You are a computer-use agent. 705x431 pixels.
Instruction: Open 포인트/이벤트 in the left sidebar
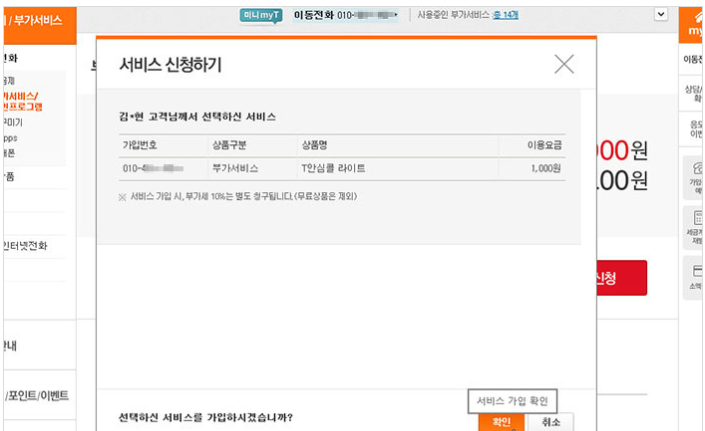coord(37,395)
